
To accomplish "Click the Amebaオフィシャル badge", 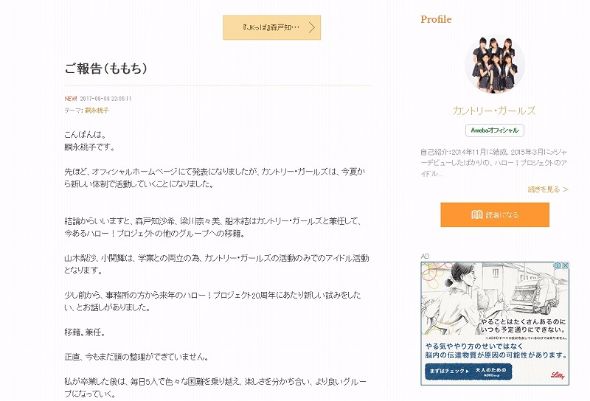I will pyautogui.click(x=494, y=131).
